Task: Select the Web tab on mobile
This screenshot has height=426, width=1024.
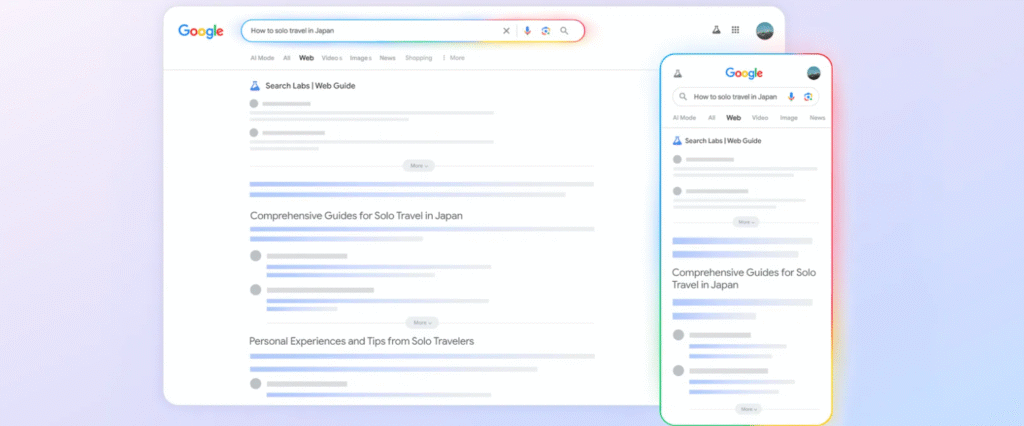Action: click(x=733, y=118)
